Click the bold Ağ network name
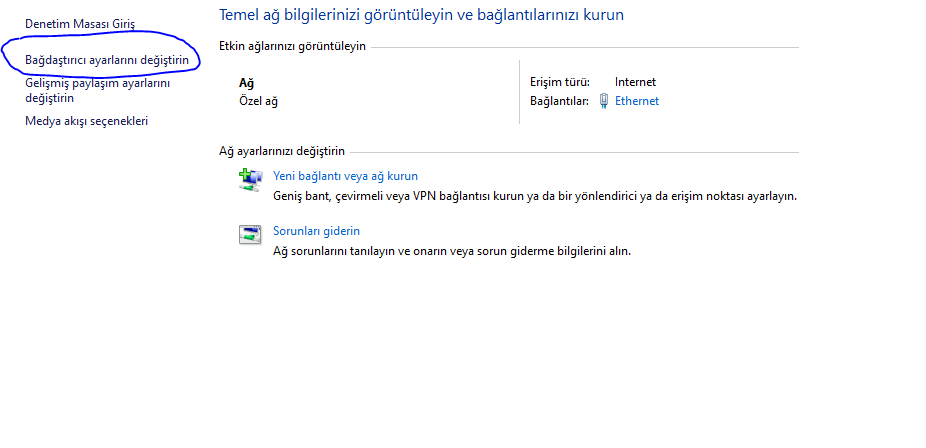The width and height of the screenshot is (926, 448). [246, 83]
